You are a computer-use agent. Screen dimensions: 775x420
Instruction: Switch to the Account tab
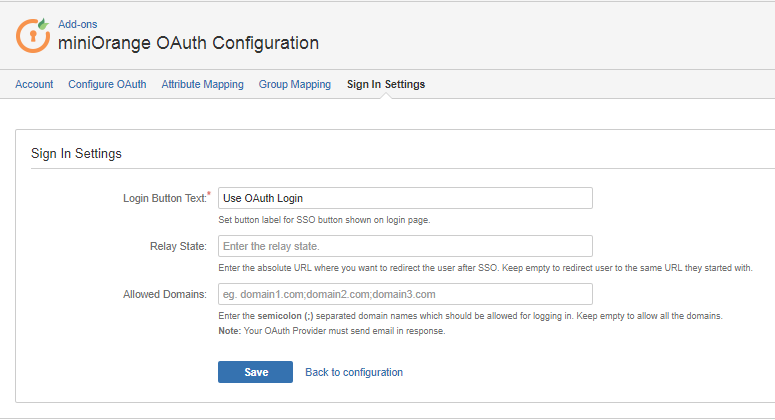[34, 84]
